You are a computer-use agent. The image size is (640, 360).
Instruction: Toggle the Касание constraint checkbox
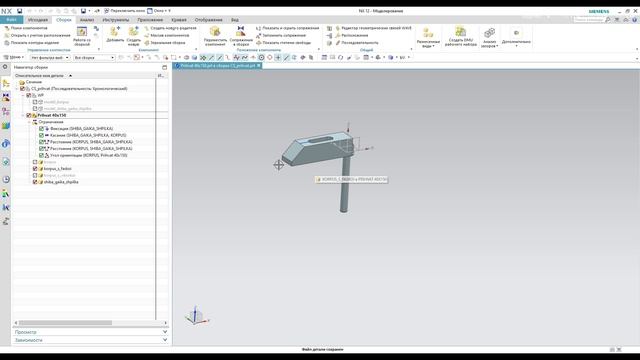coord(41,135)
